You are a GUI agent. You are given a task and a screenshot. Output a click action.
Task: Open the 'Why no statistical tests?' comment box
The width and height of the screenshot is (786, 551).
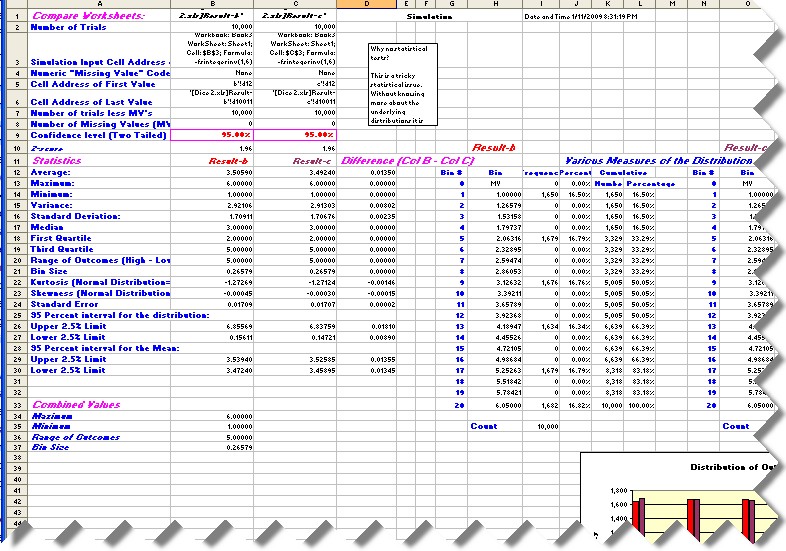(403, 84)
